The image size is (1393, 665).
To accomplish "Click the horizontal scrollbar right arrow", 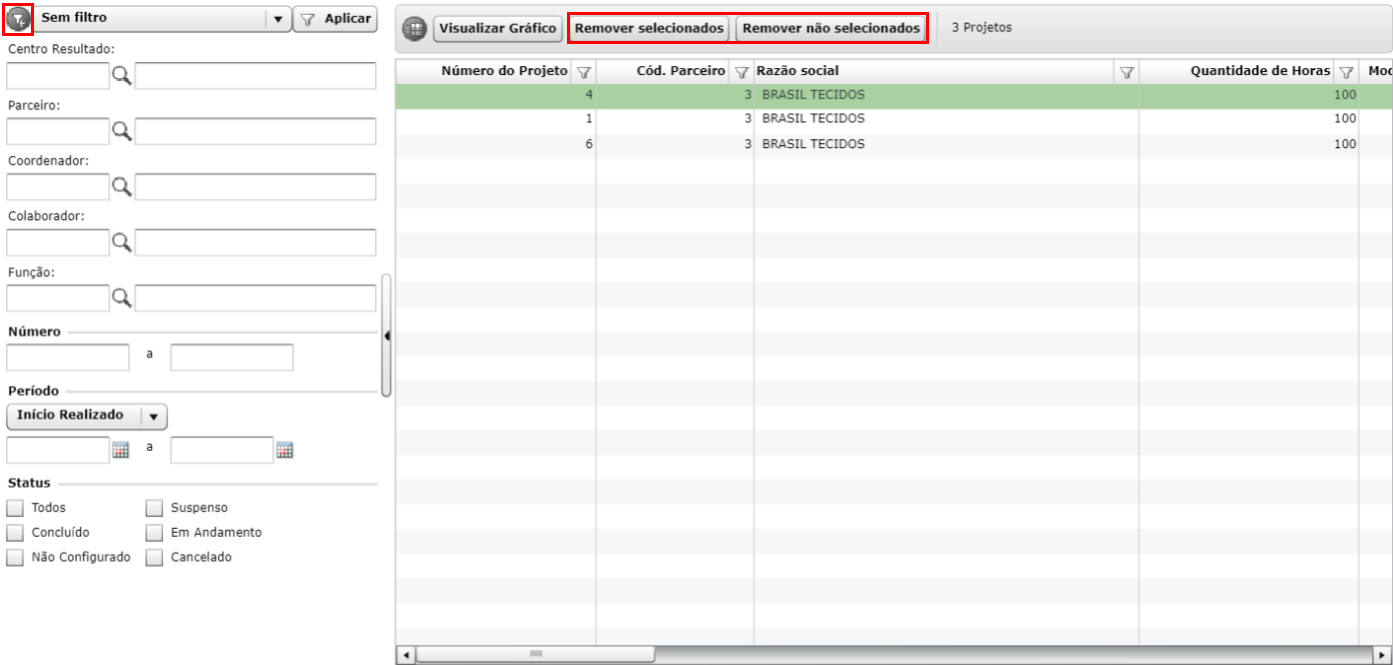I will [1384, 654].
